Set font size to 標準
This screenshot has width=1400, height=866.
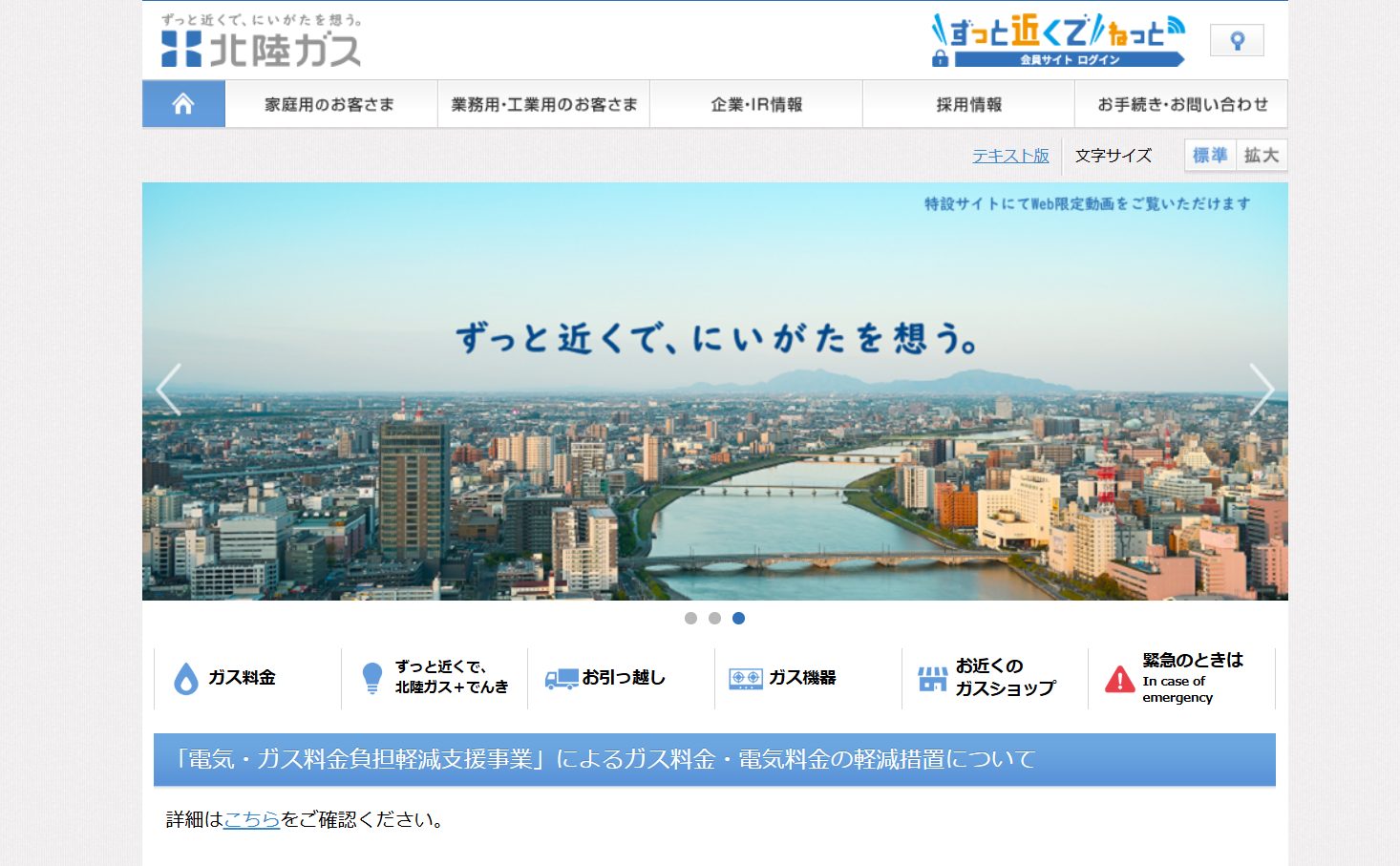(x=1210, y=155)
